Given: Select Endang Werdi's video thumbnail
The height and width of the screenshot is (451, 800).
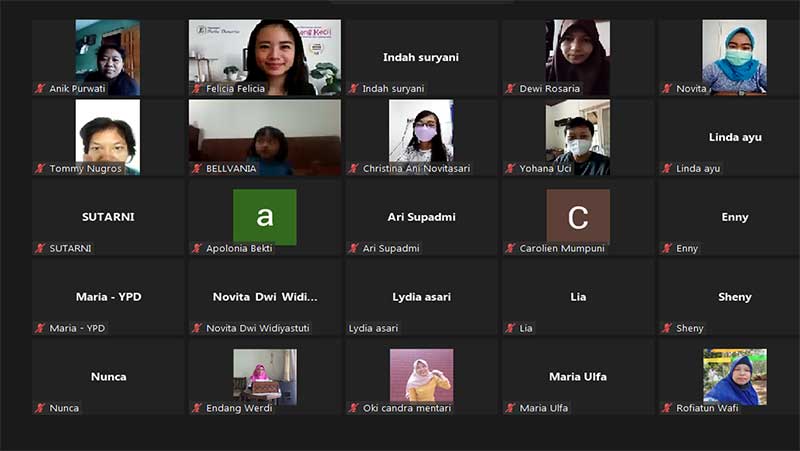Looking at the screenshot, I should pos(265,377).
